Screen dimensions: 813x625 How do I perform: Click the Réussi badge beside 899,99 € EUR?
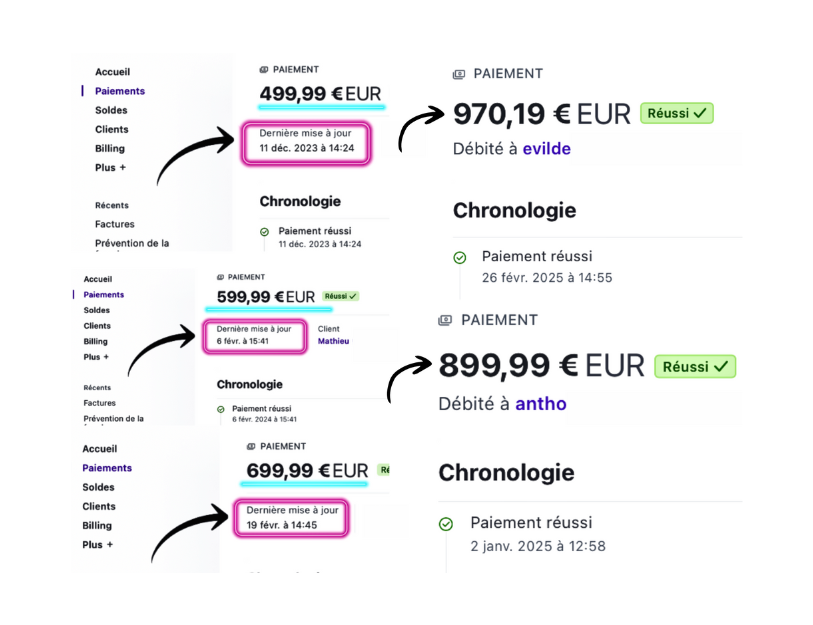click(695, 366)
